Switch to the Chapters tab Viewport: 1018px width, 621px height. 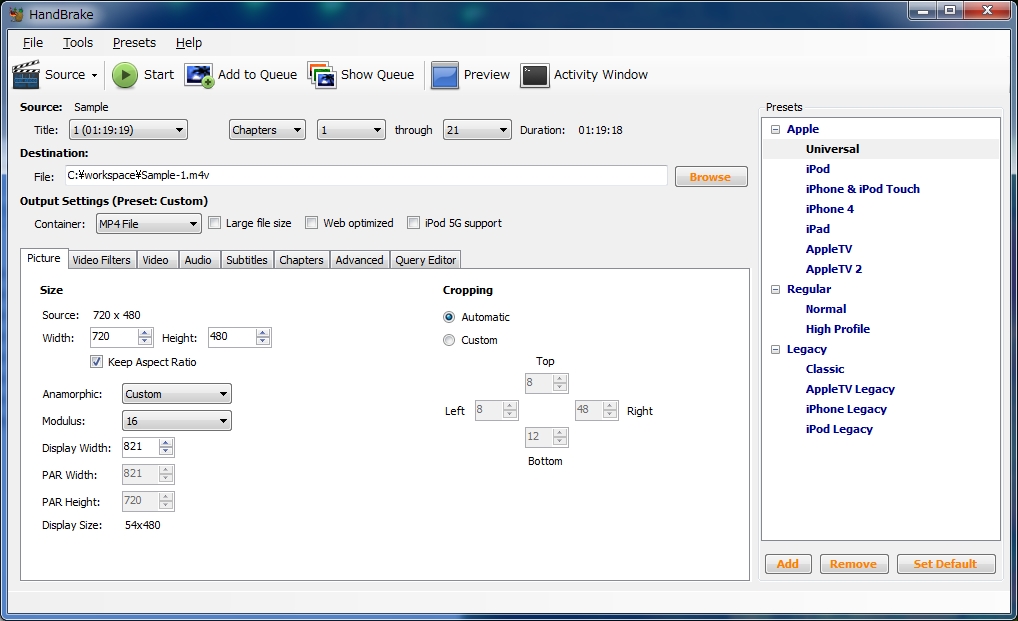point(301,260)
